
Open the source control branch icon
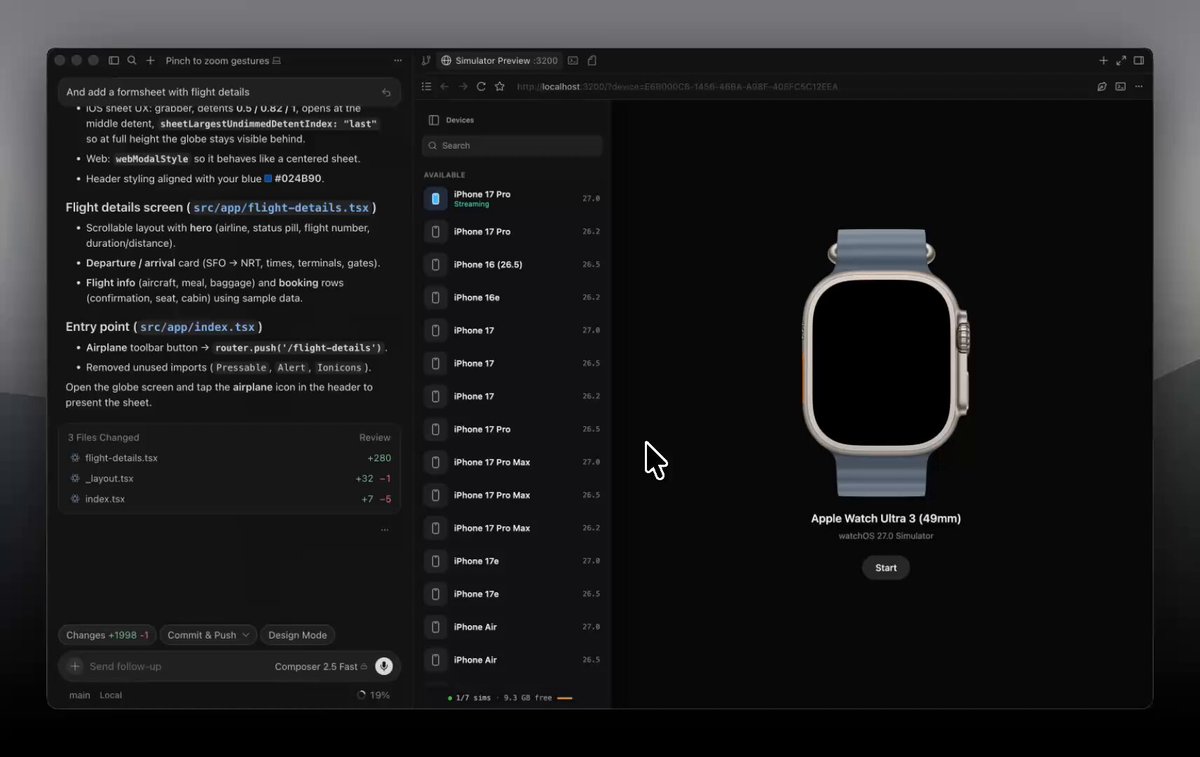click(426, 61)
